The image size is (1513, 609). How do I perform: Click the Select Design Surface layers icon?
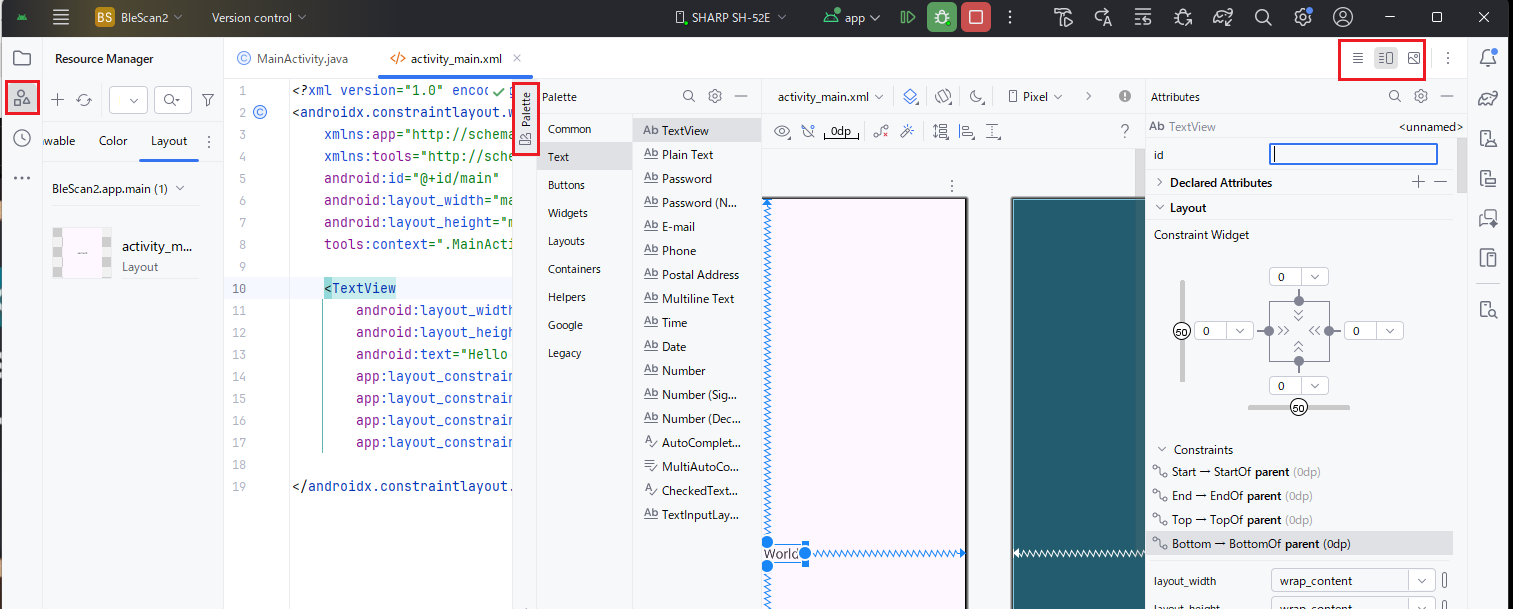coord(910,97)
